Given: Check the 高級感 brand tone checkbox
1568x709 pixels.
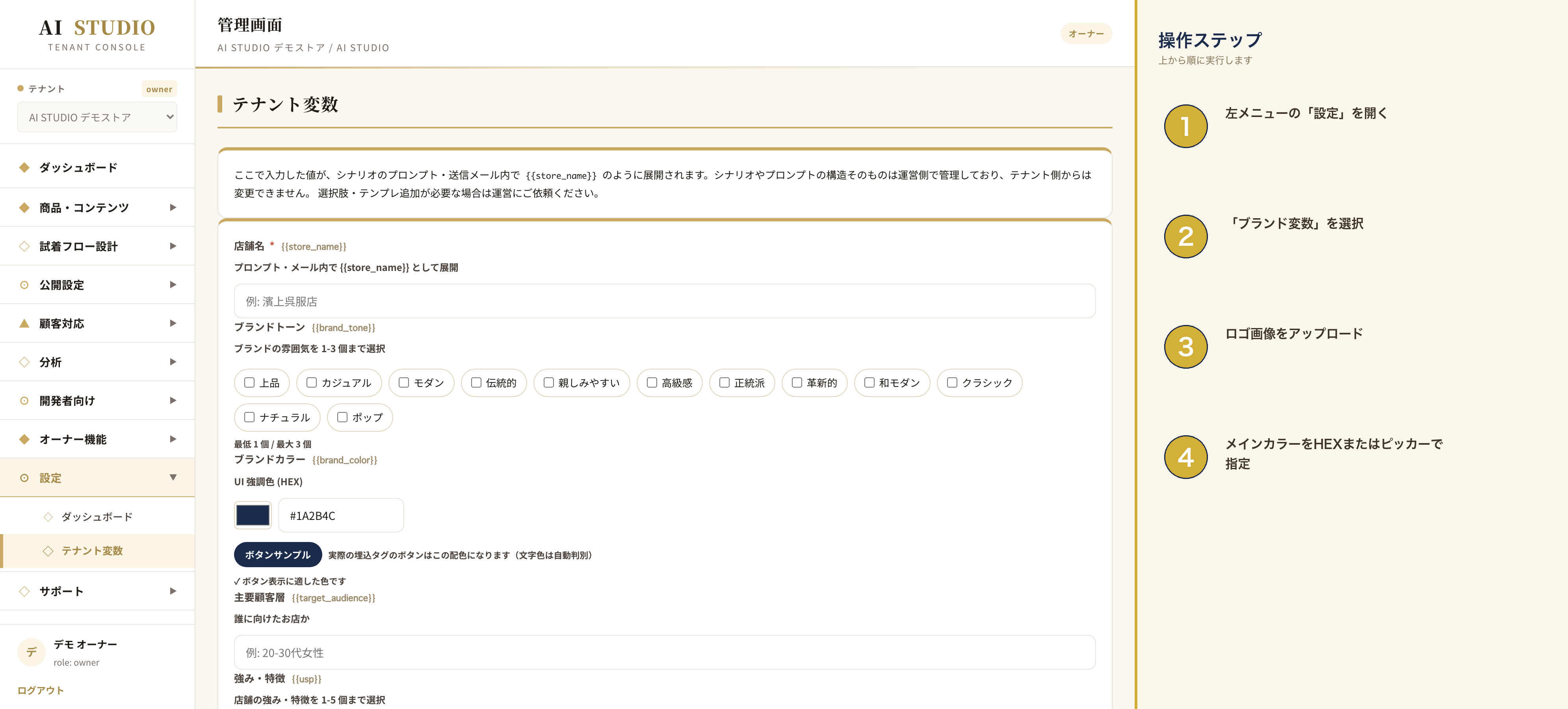Looking at the screenshot, I should pos(652,382).
